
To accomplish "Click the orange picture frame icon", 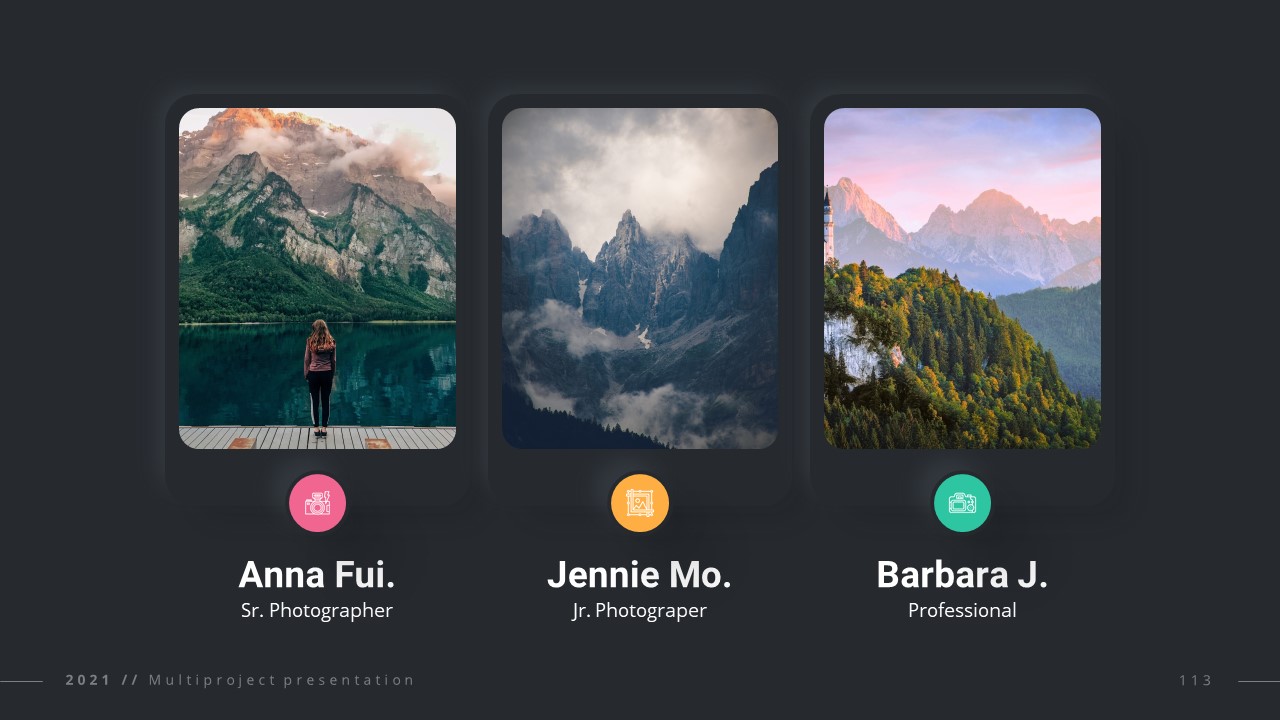I will tap(640, 503).
